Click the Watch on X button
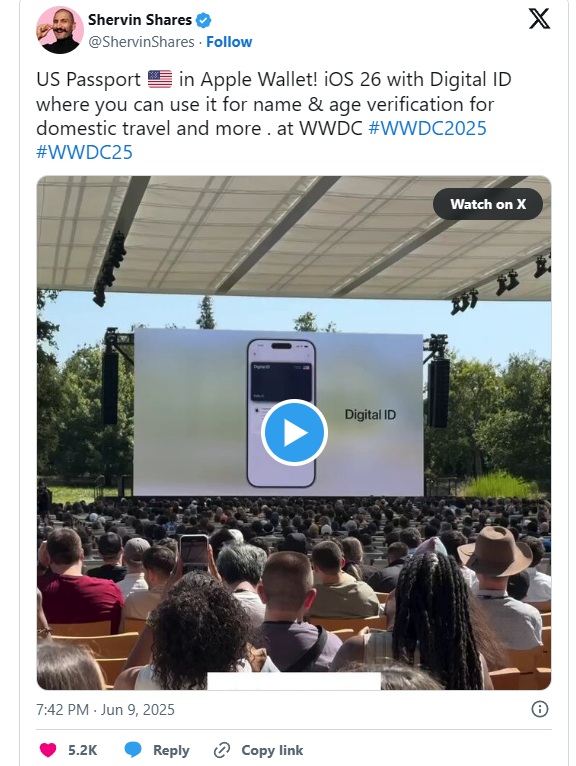This screenshot has width=576, height=766. [x=488, y=204]
